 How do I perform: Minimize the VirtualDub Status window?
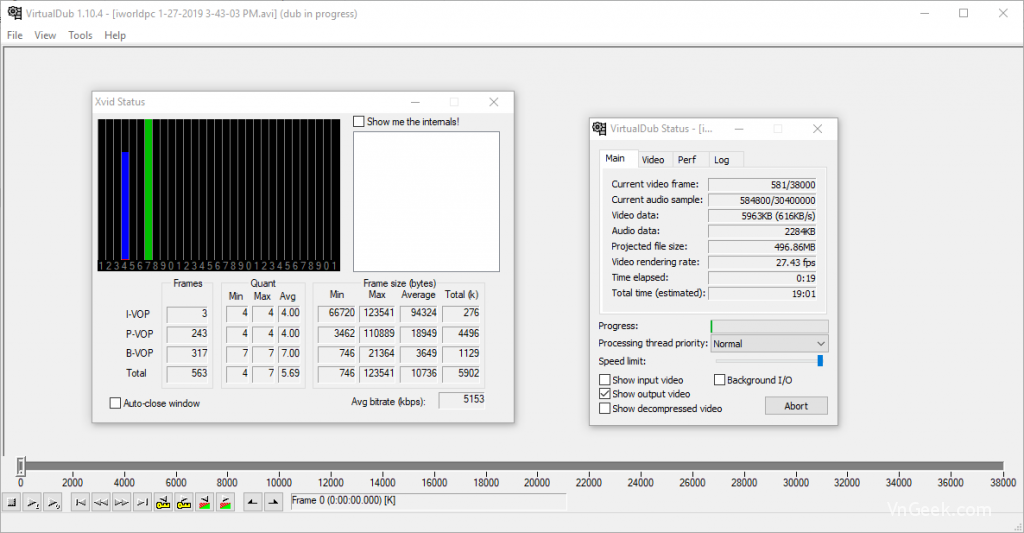pyautogui.click(x=739, y=129)
